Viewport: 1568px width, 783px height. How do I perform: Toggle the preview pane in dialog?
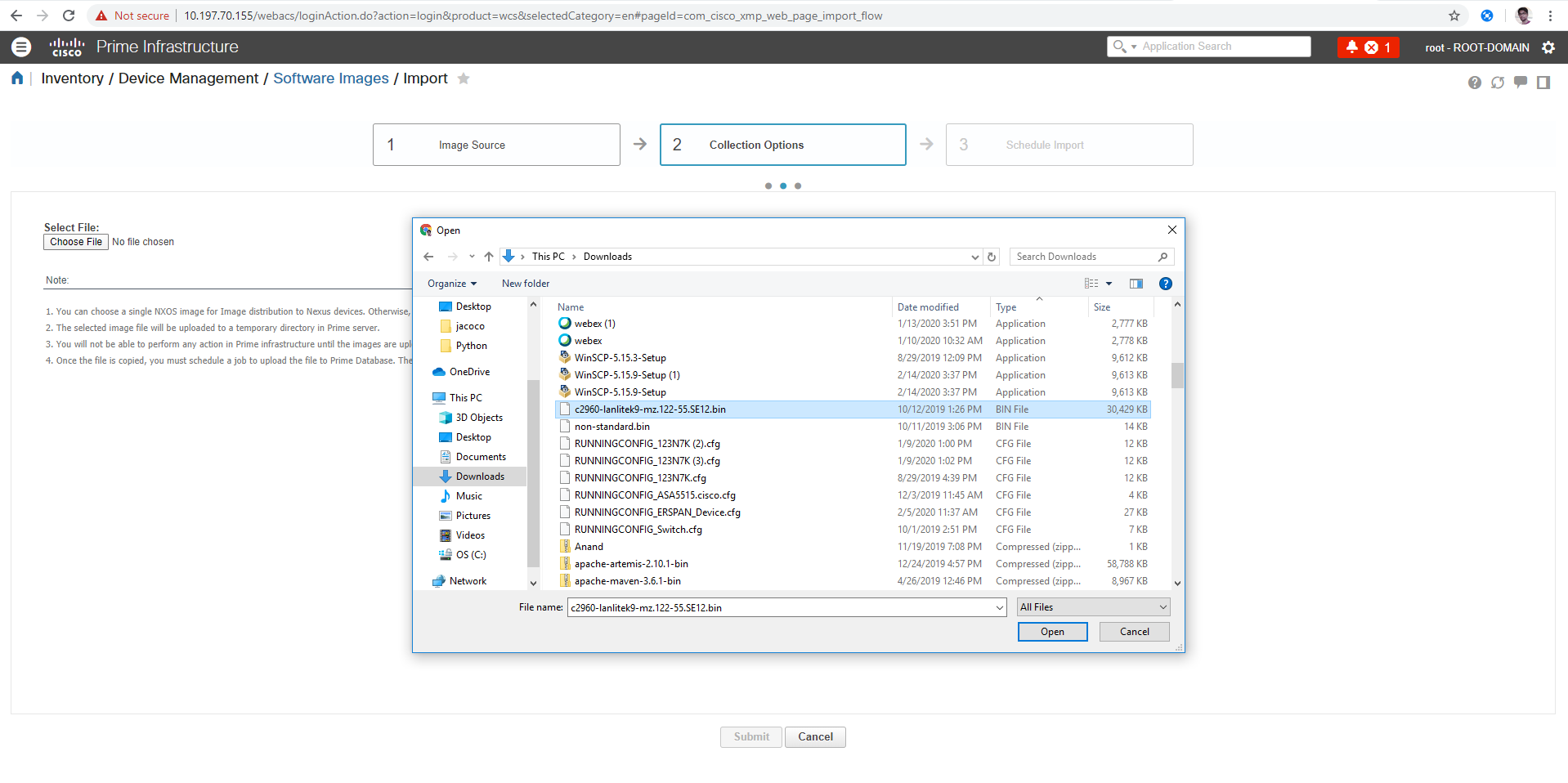pyautogui.click(x=1136, y=284)
